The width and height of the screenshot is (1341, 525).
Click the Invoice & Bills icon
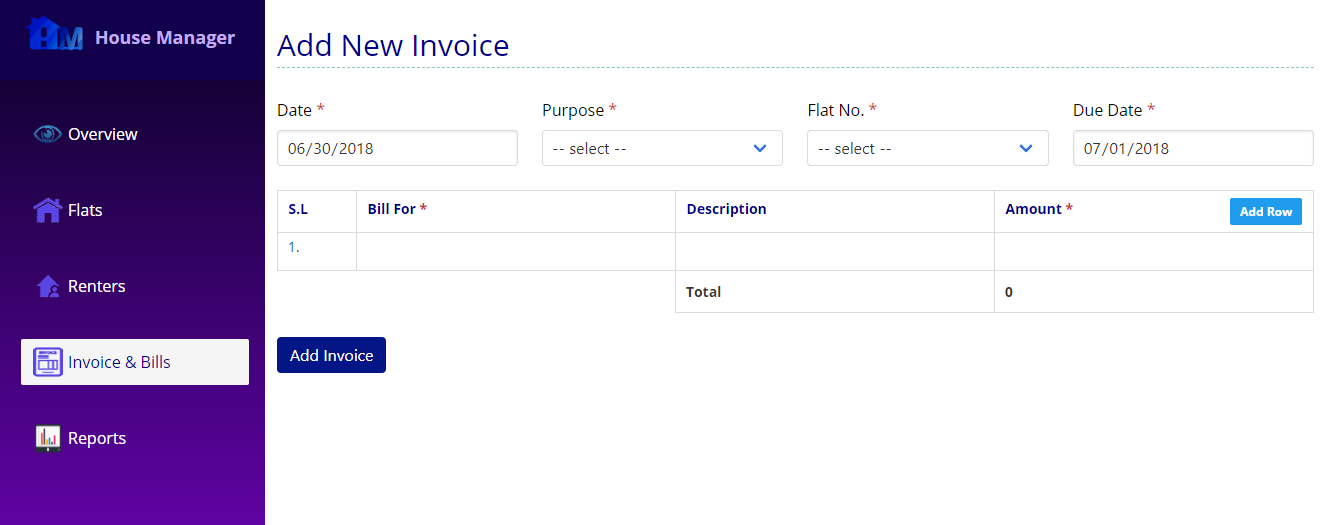pos(47,362)
